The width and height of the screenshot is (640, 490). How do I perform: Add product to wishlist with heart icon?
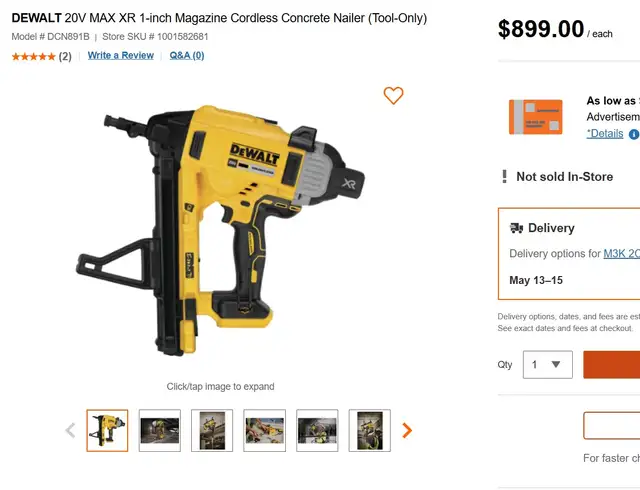click(393, 96)
